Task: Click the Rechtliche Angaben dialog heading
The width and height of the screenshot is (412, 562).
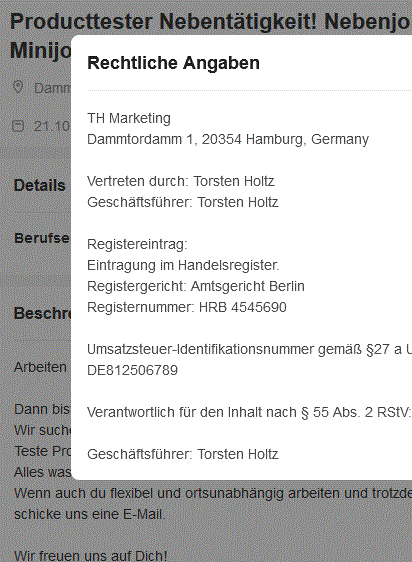Action: coord(174,63)
